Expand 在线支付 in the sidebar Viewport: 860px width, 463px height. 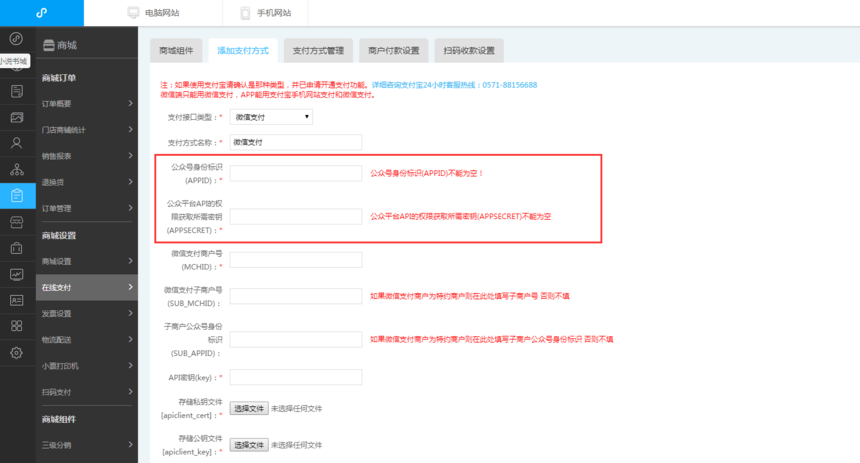[x=87, y=288]
